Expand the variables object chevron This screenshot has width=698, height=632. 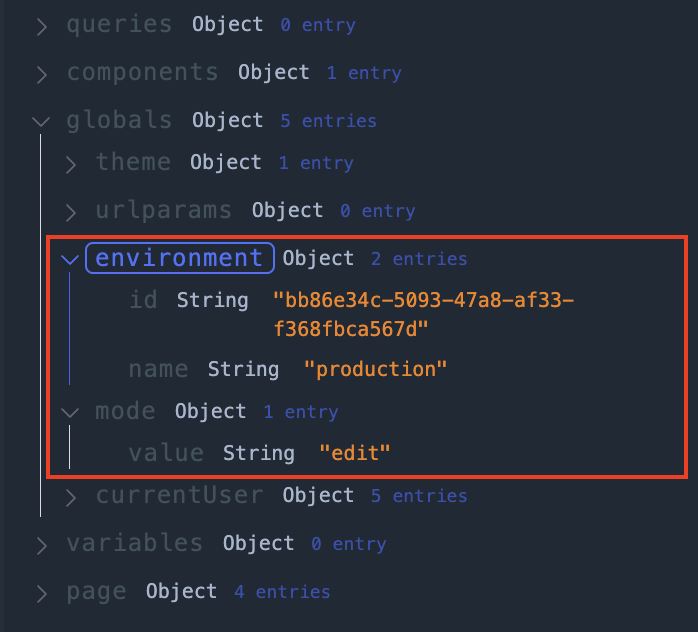pyautogui.click(x=41, y=544)
